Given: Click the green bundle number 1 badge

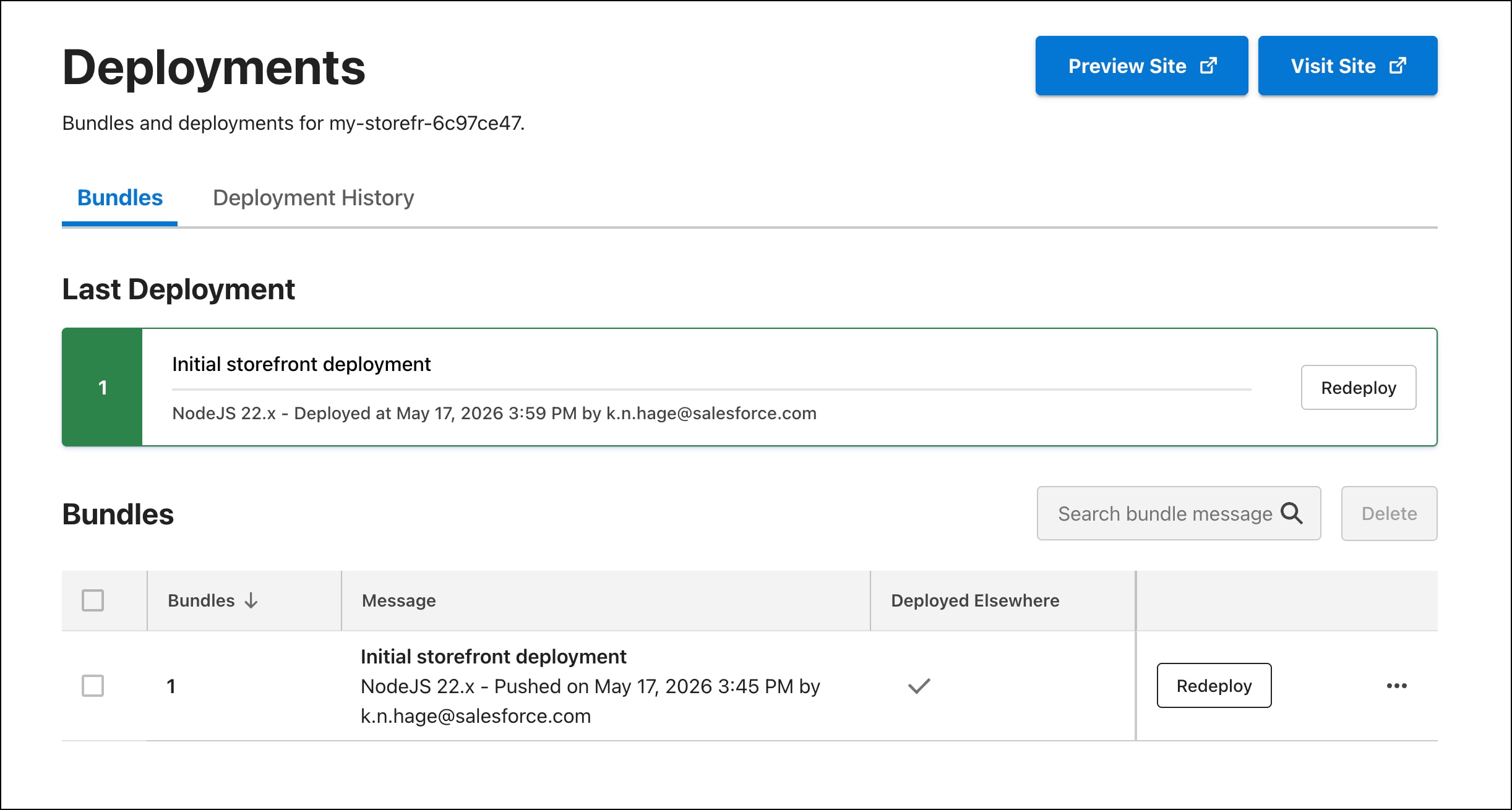Looking at the screenshot, I should (103, 387).
